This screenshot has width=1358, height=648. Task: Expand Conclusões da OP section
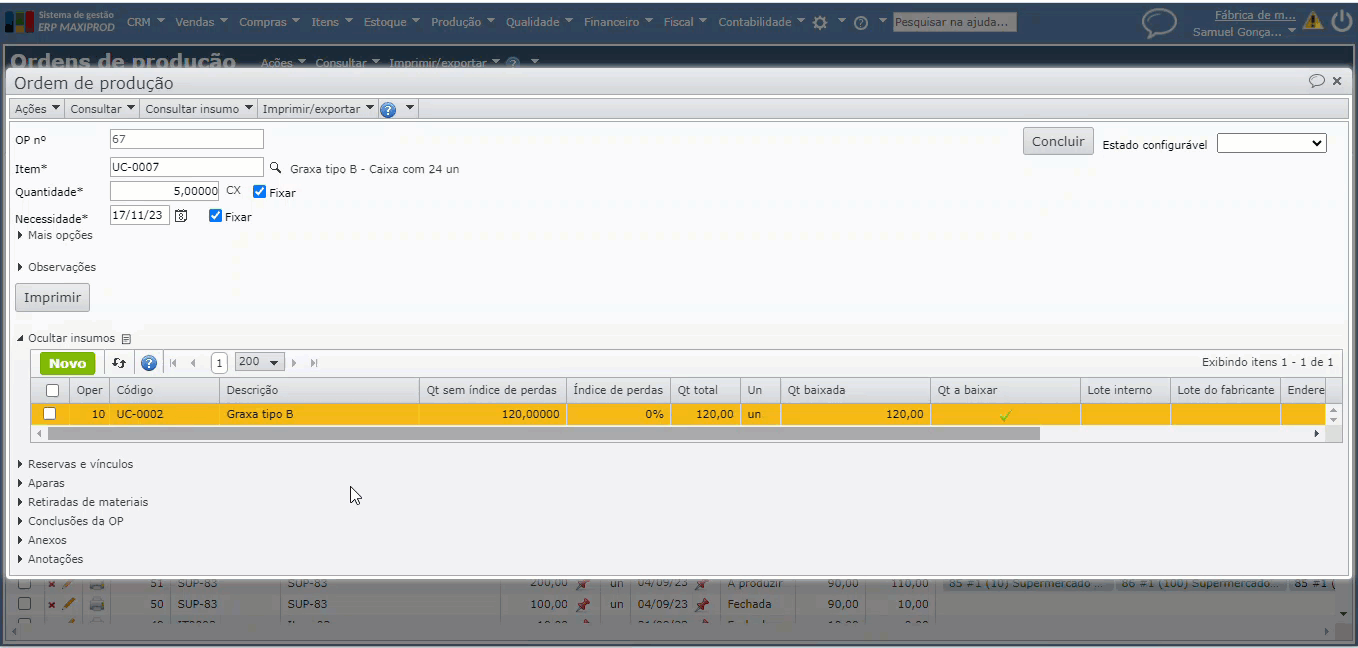[x=70, y=521]
